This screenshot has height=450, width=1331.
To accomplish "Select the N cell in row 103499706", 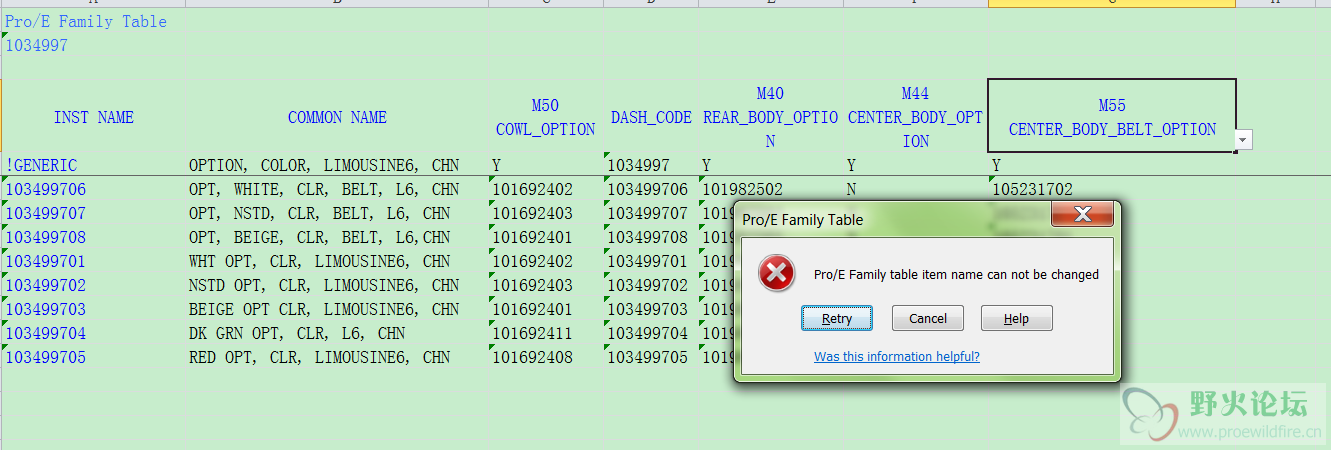I will click(915, 189).
